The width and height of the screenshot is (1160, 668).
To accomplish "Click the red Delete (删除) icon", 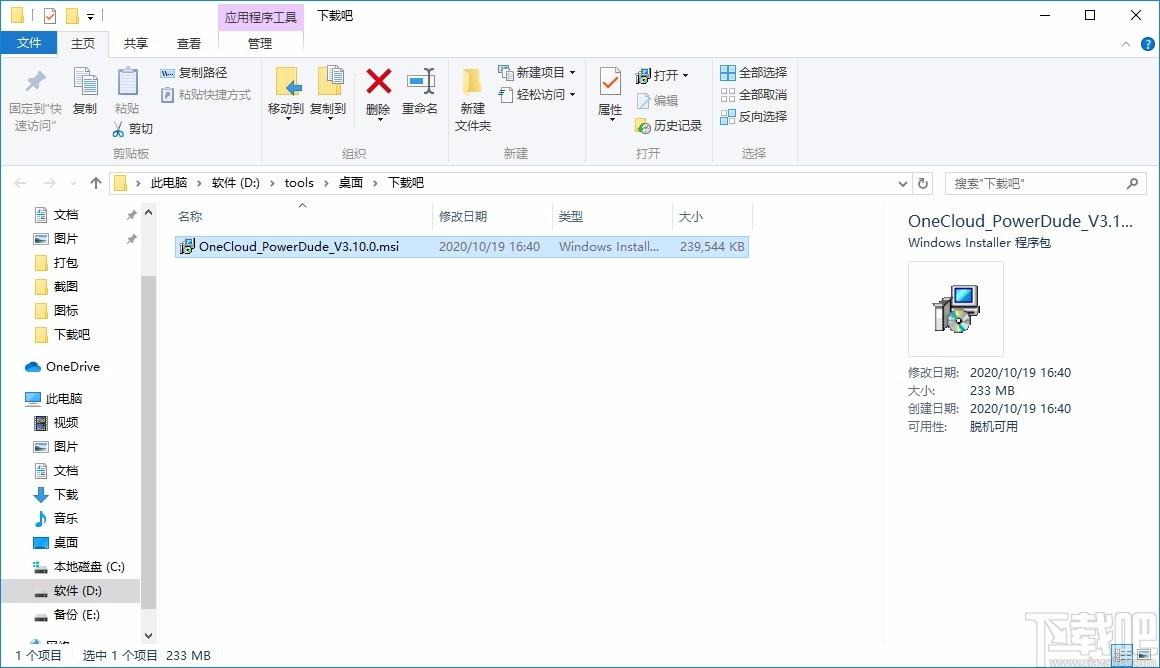I will [378, 81].
